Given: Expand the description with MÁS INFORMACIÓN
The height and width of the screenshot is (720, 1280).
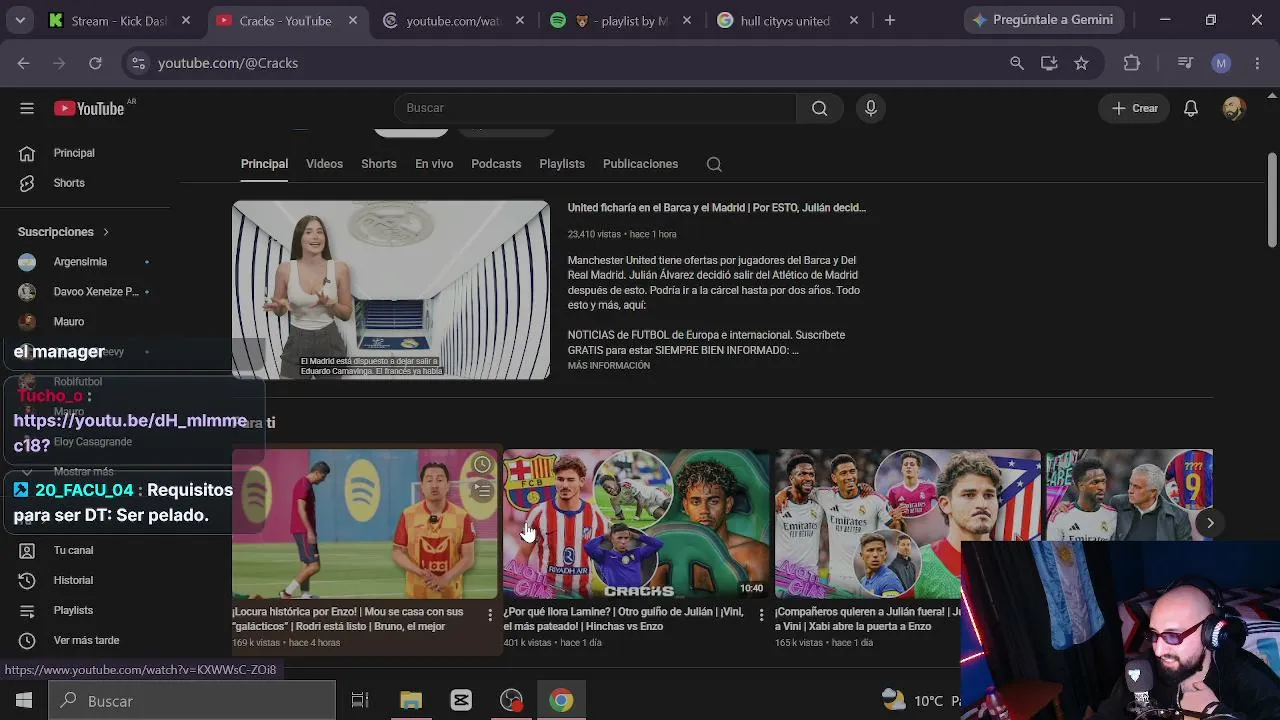Looking at the screenshot, I should [609, 366].
